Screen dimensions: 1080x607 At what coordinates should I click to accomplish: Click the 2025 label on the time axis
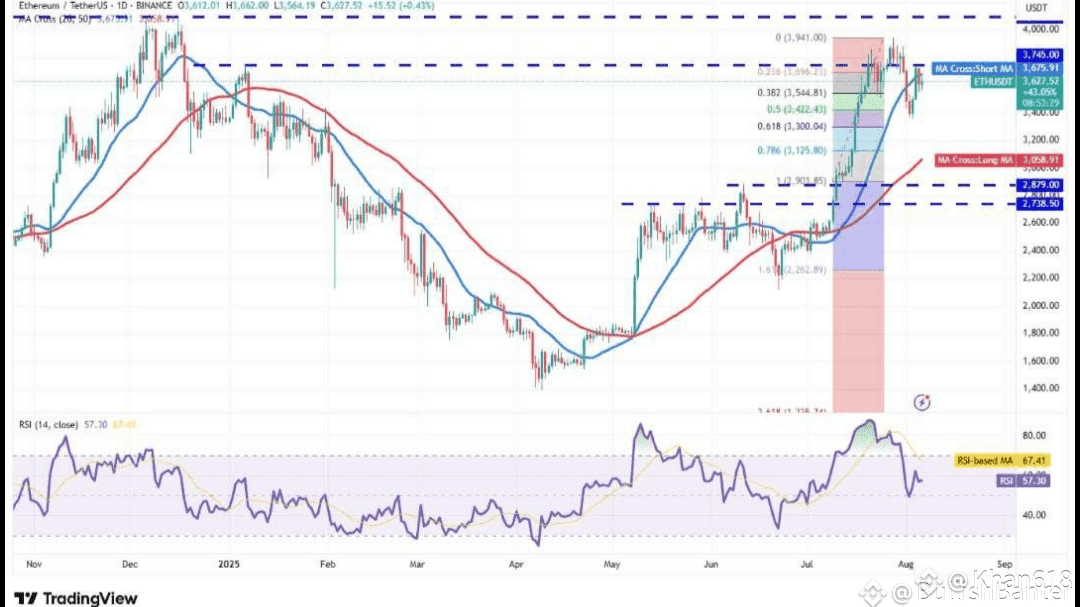point(229,564)
